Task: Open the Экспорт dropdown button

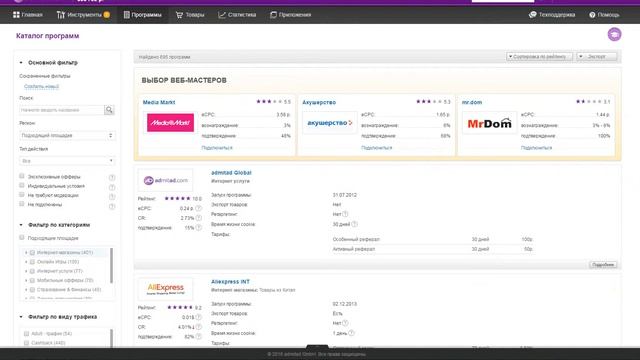Action: tap(597, 57)
